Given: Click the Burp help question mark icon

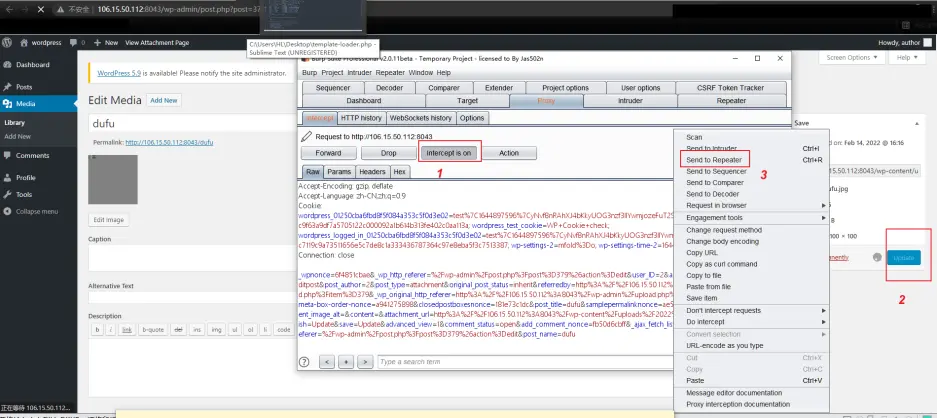Looking at the screenshot, I should point(304,362).
